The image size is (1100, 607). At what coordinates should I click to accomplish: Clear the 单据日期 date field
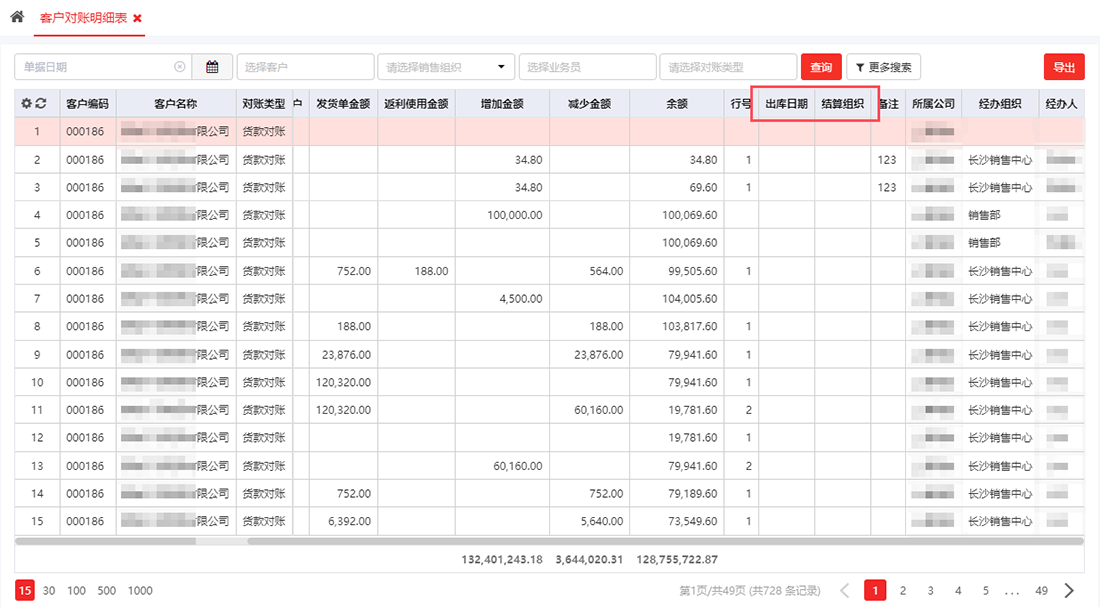pyautogui.click(x=180, y=67)
